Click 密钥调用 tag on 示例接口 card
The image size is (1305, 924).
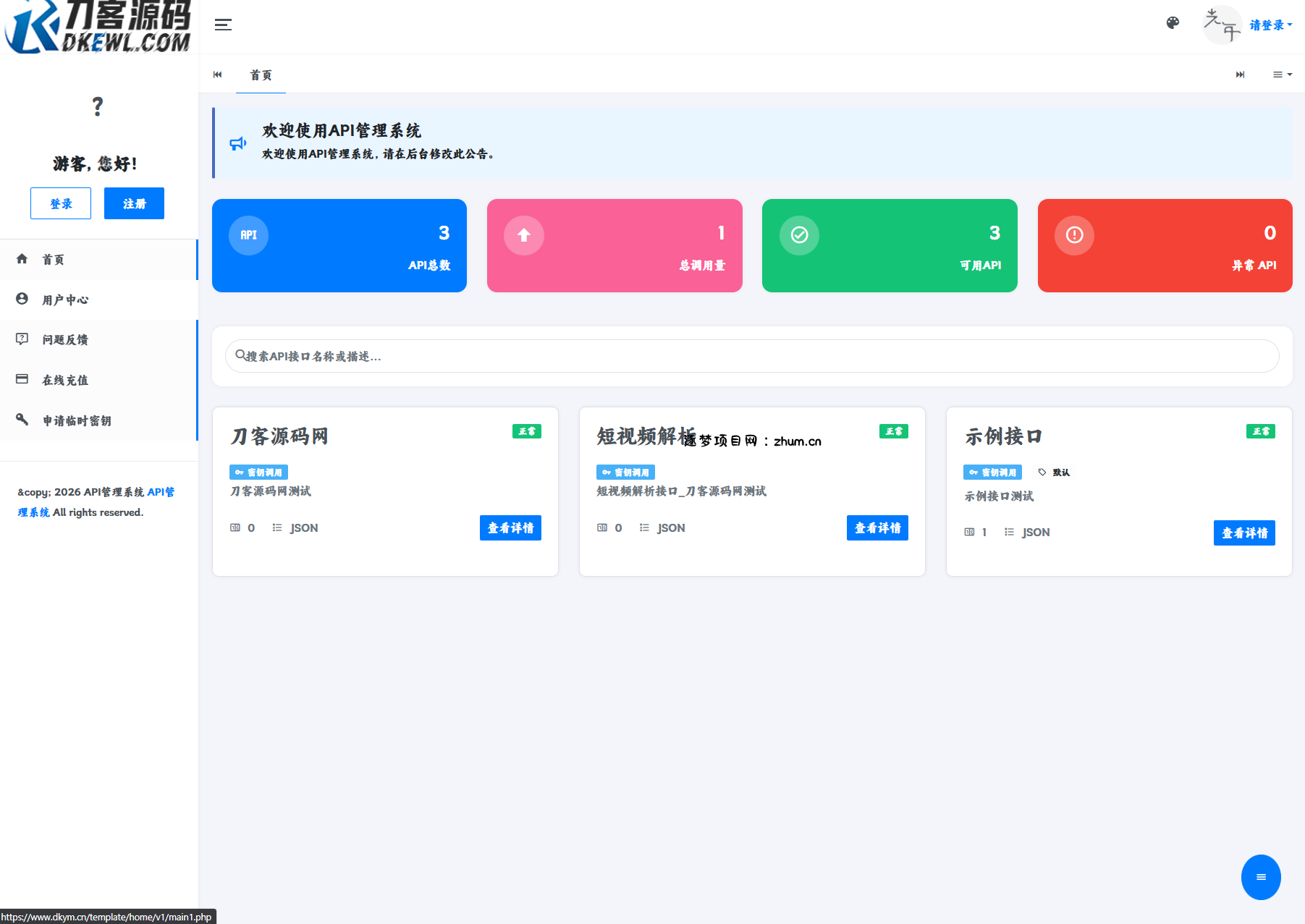[993, 472]
